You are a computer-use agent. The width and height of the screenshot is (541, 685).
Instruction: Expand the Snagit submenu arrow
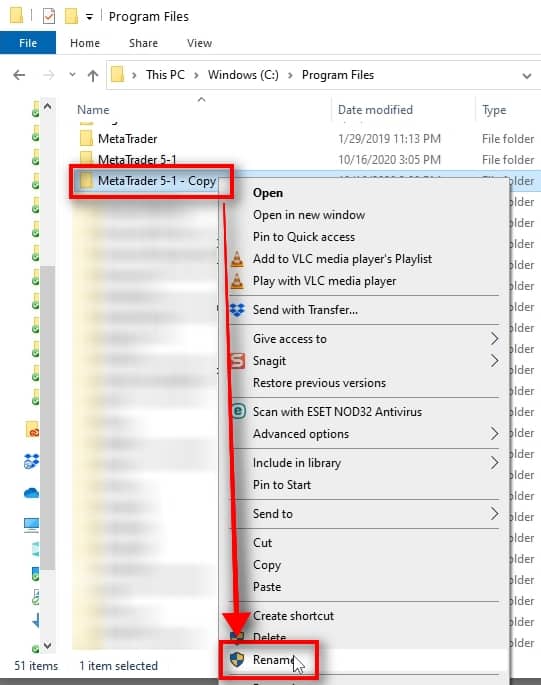494,361
